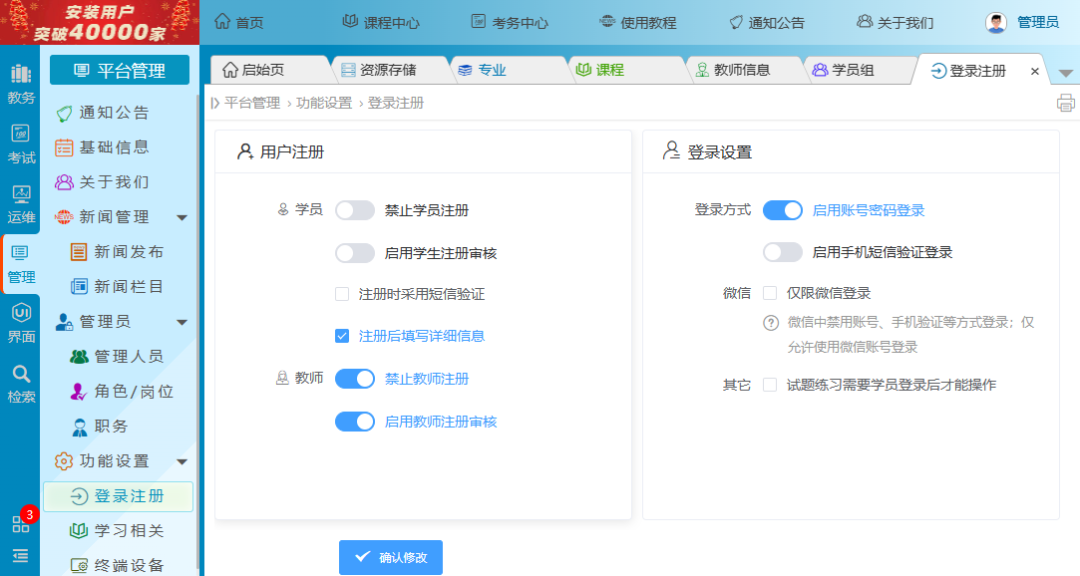
Task: Disable the 启用账号密码登录 switch
Action: pos(782,210)
